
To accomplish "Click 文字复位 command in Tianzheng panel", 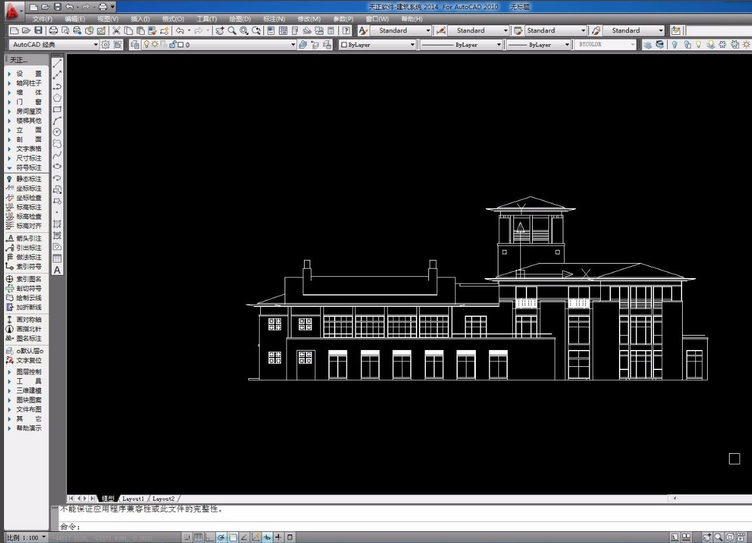I will pyautogui.click(x=24, y=360).
